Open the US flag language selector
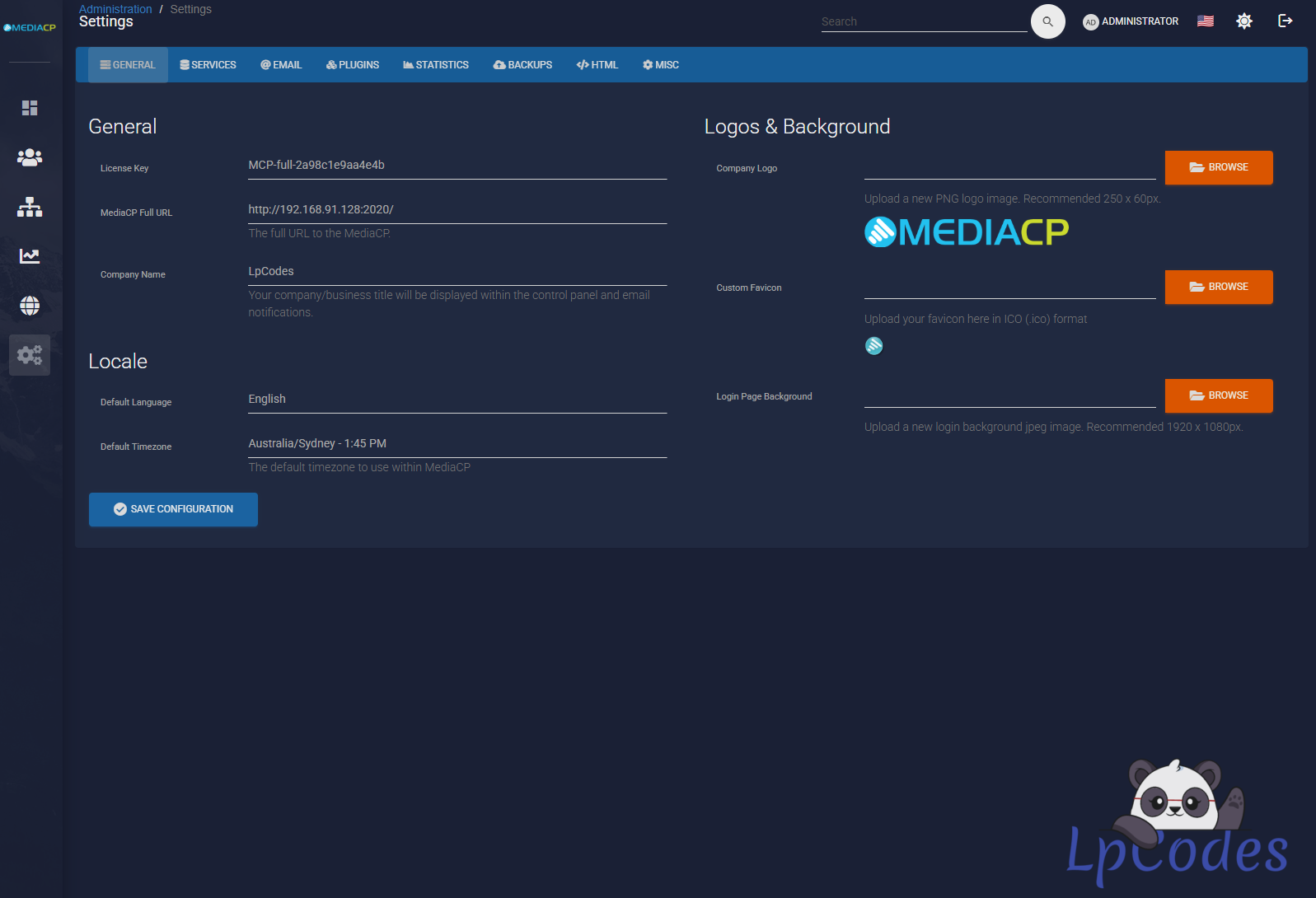 [1205, 21]
